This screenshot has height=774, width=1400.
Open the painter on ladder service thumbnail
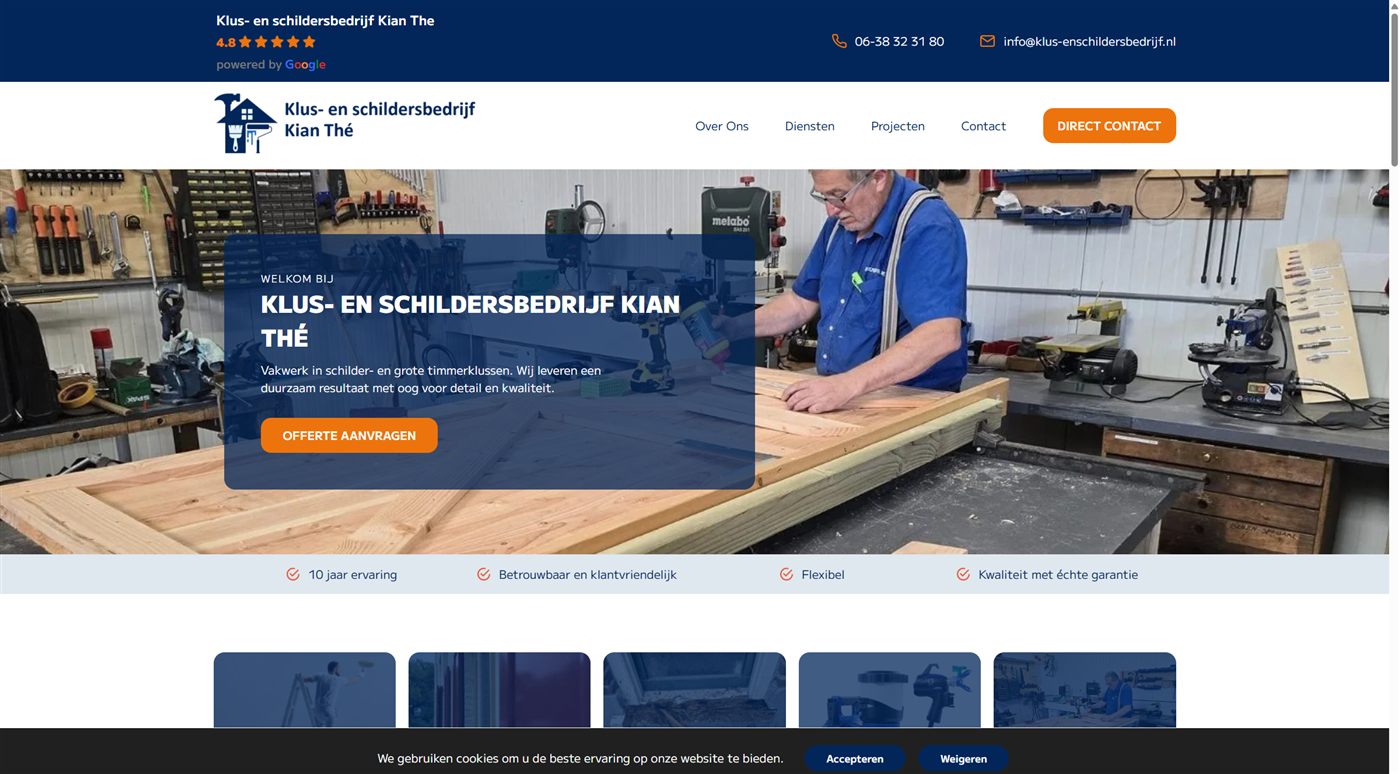point(305,691)
